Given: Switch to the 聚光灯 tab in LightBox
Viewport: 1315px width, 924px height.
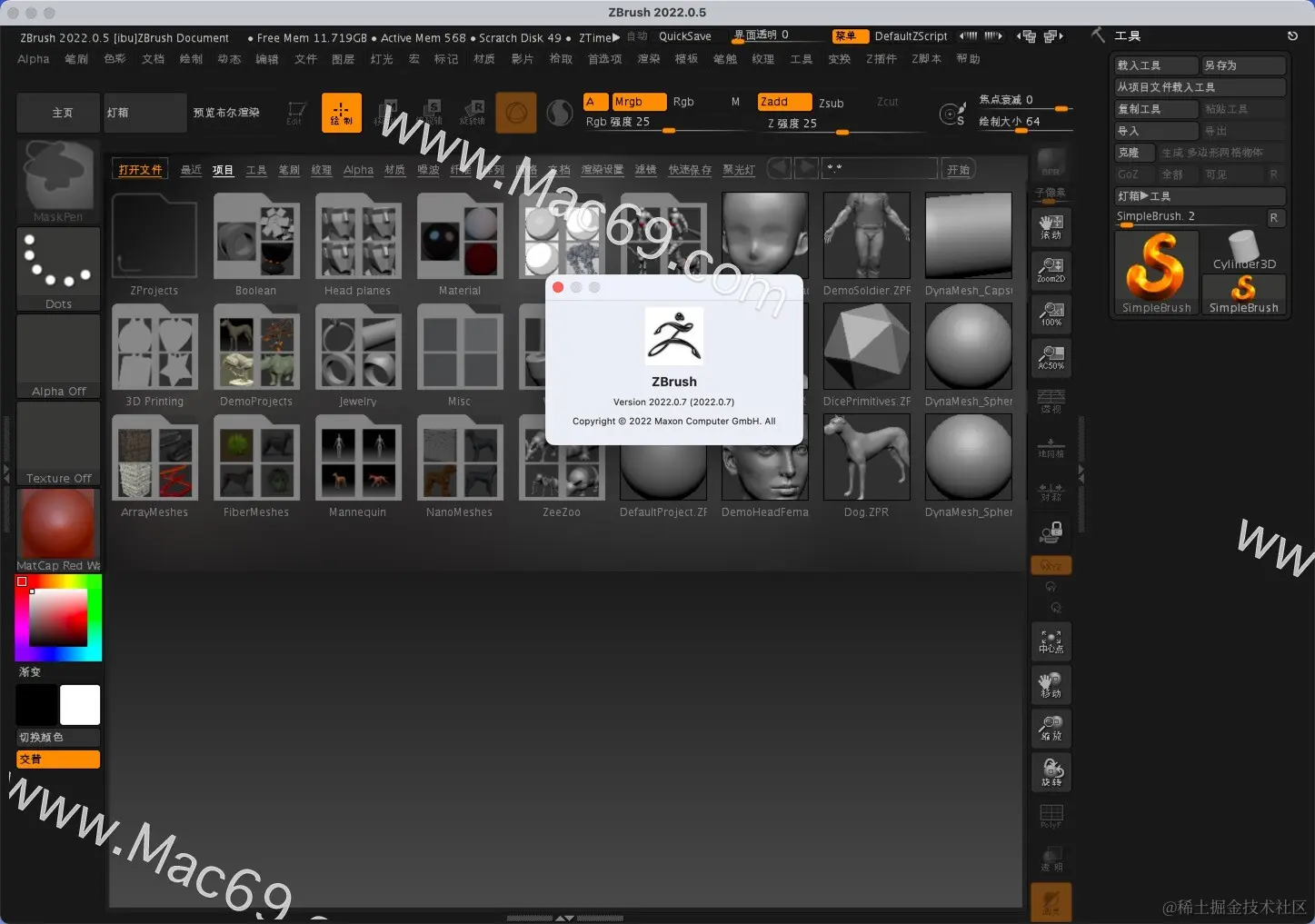Looking at the screenshot, I should click(x=739, y=170).
